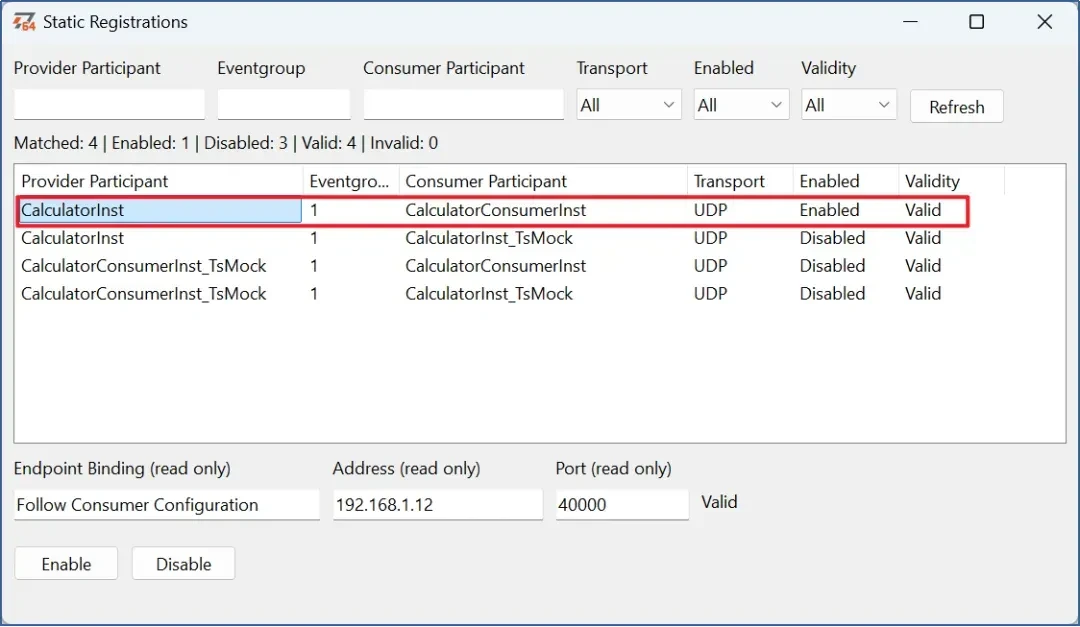Maximize the Static Registrations window

976,22
